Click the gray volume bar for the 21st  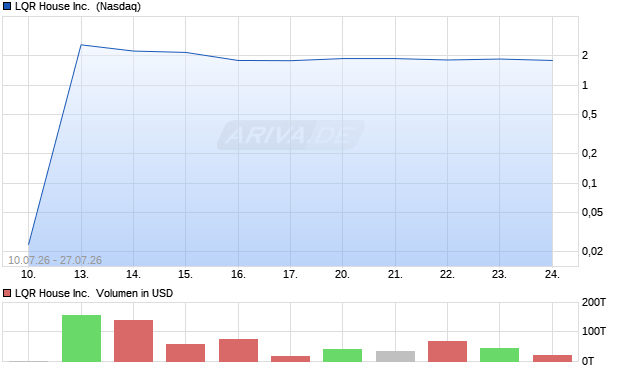[395, 356]
